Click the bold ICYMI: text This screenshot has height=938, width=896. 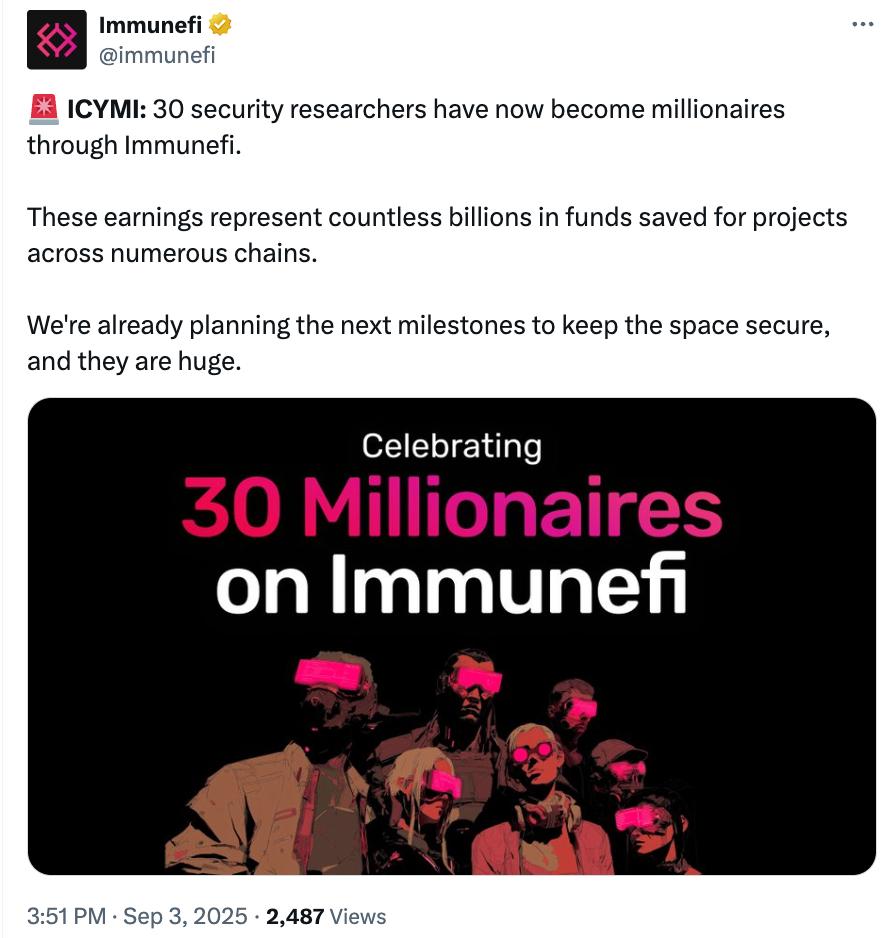[x=106, y=109]
